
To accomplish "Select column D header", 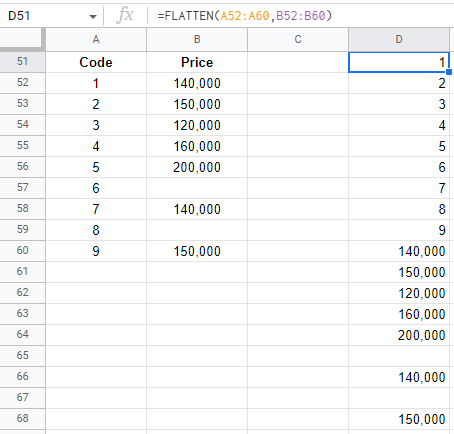I will [399, 39].
